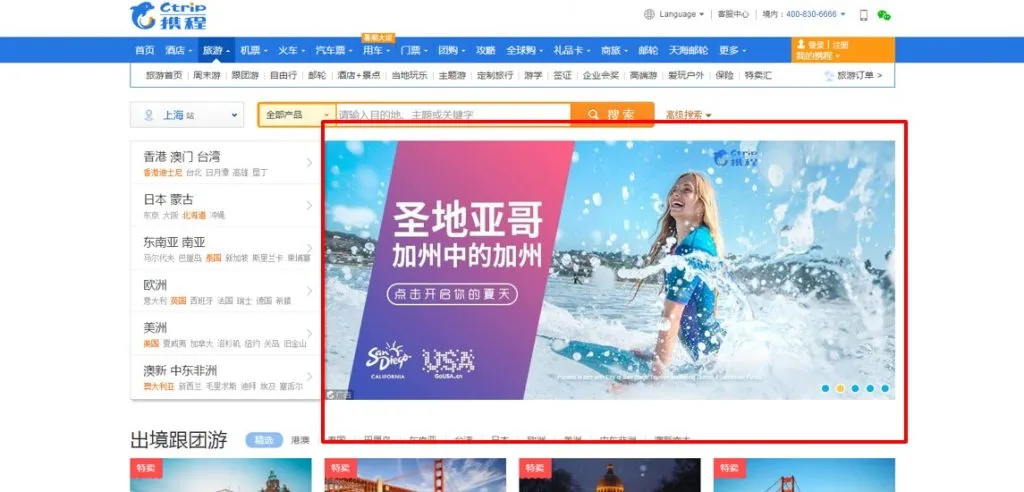Image resolution: width=1024 pixels, height=492 pixels.
Task: Open 更多 menu in navigation bar
Action: (x=732, y=50)
